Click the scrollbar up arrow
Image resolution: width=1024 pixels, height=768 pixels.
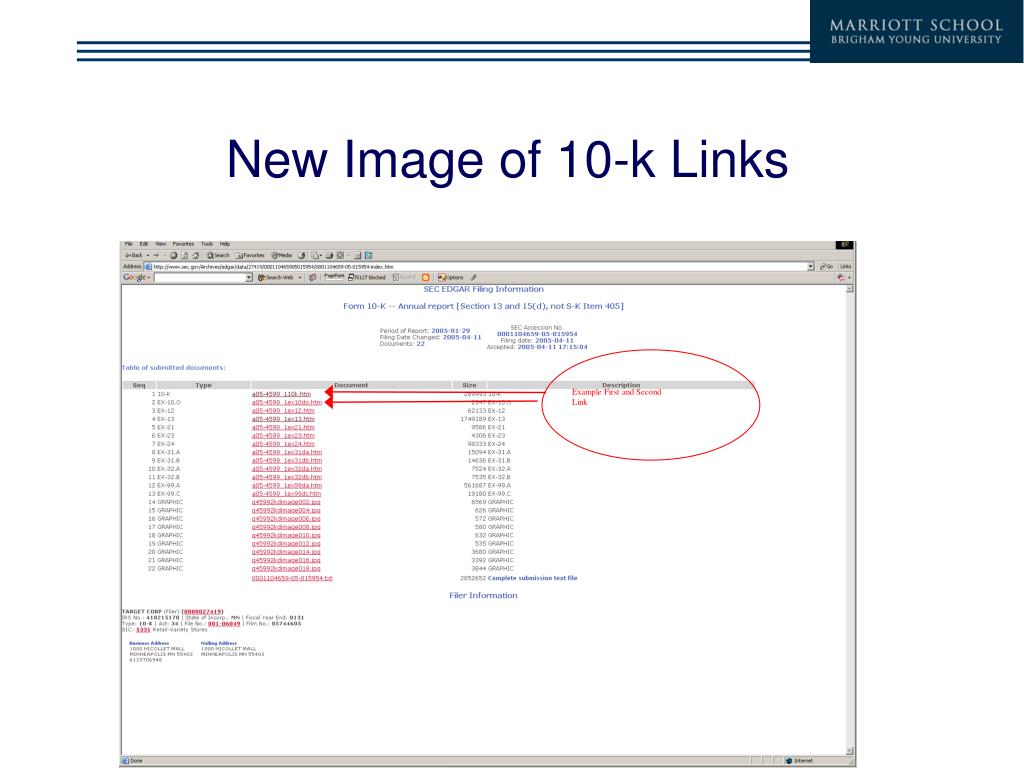[x=850, y=289]
